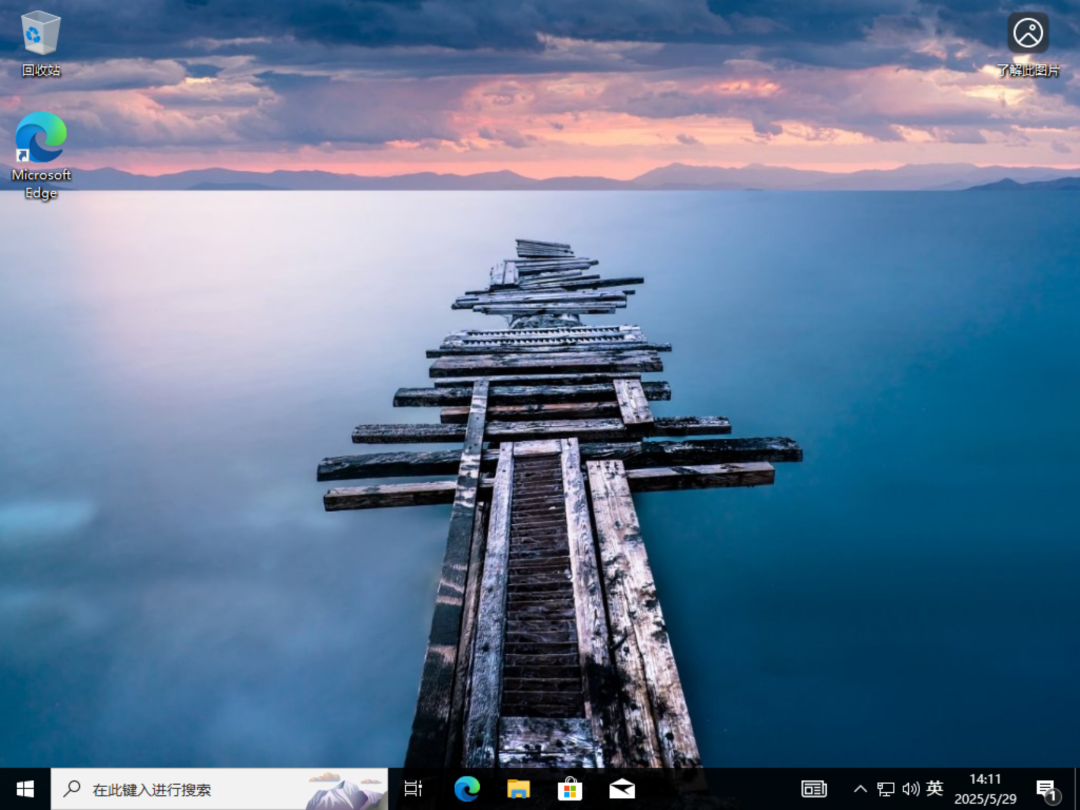Click the mountain search highlight illustration
Image resolution: width=1080 pixels, height=810 pixels.
pos(345,791)
